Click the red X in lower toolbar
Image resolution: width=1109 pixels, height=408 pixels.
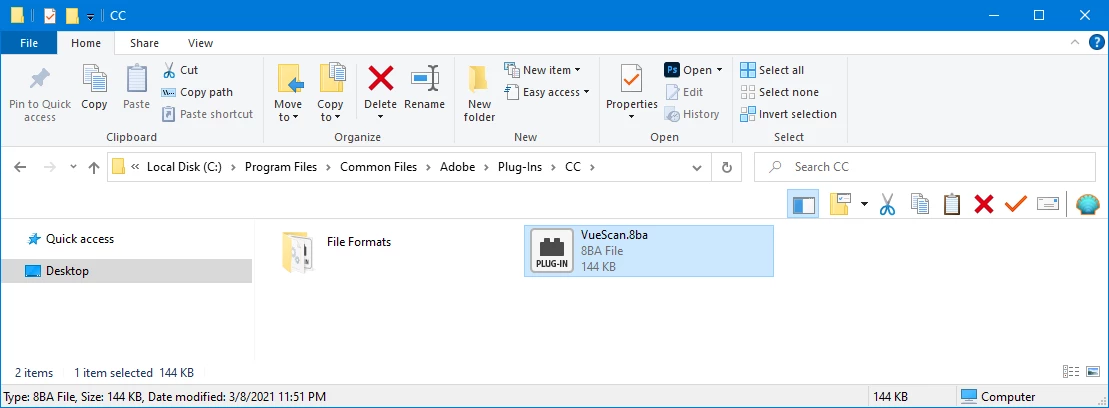[984, 204]
